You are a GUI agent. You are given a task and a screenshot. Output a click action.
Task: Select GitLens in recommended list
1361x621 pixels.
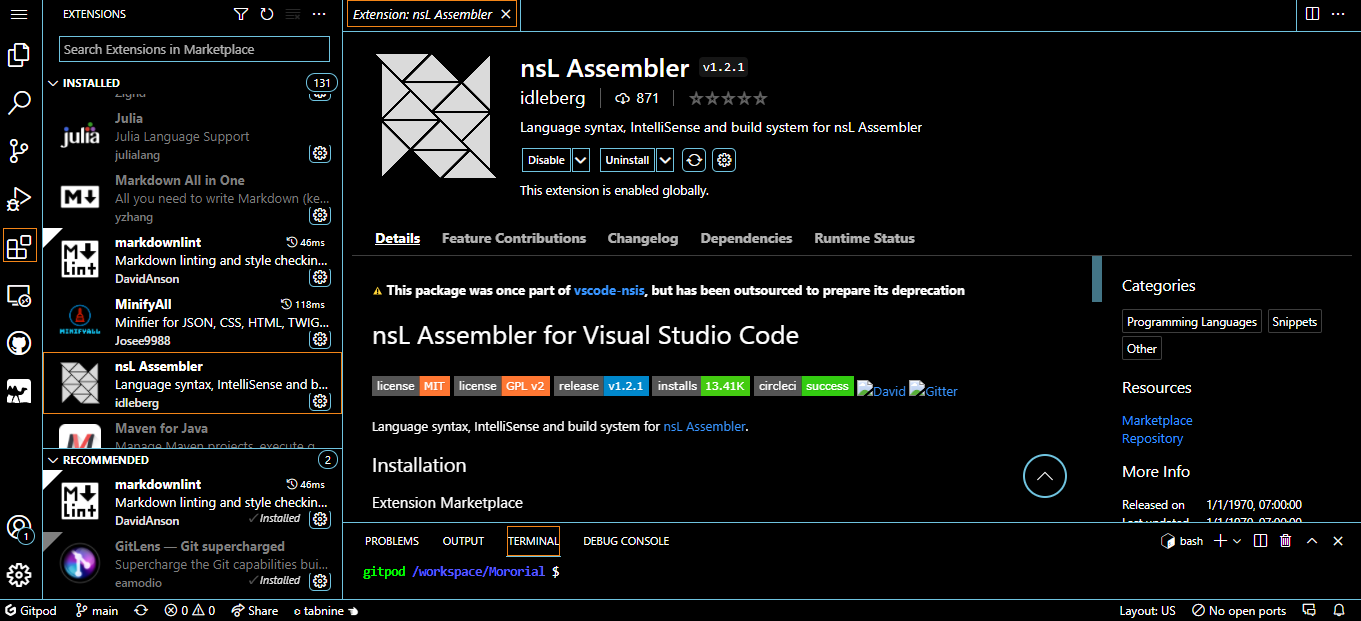(x=192, y=563)
